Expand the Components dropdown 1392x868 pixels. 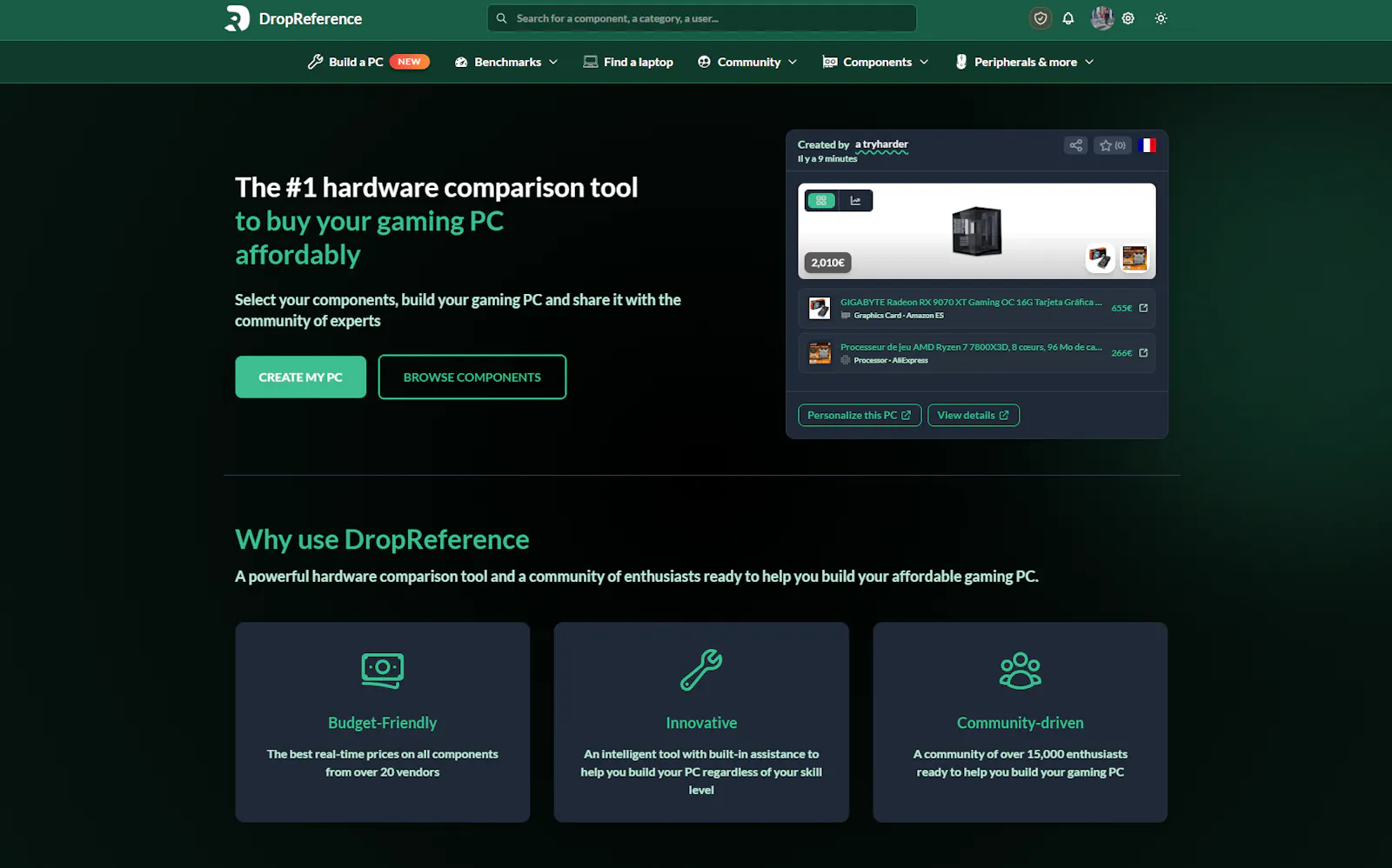pos(876,62)
